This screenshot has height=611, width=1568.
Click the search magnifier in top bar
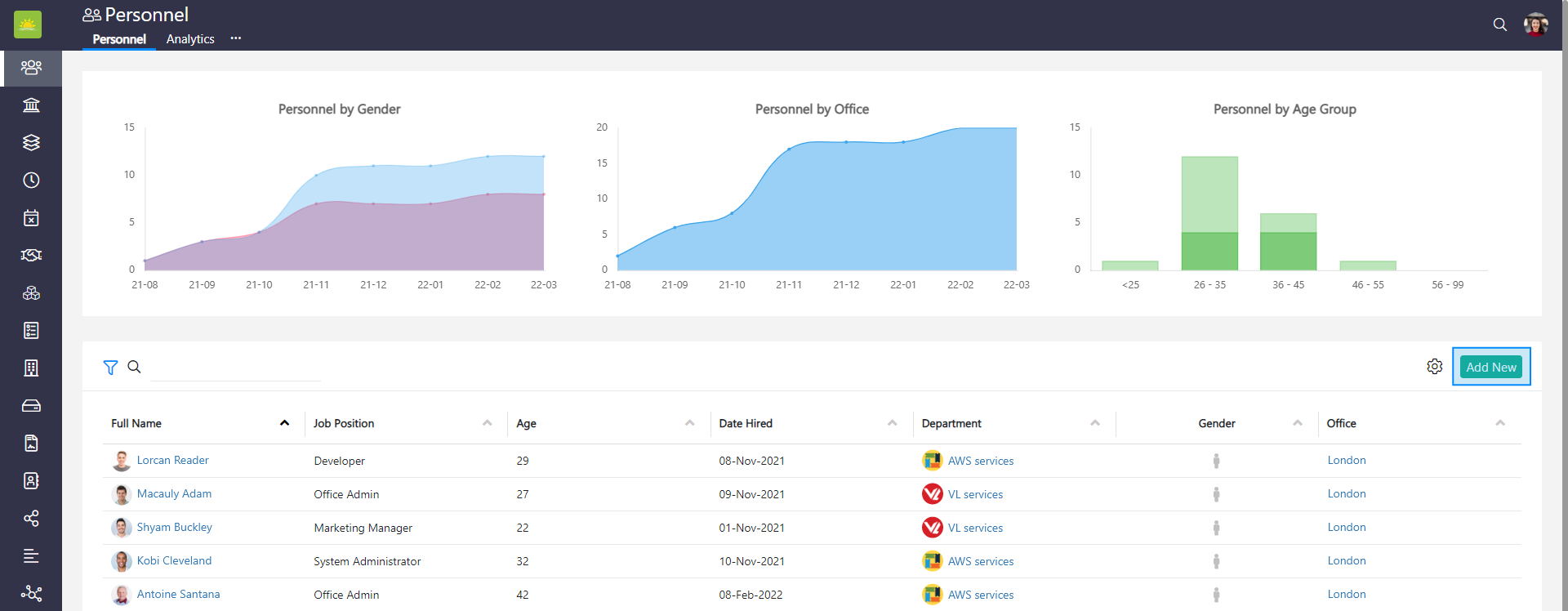[1499, 25]
